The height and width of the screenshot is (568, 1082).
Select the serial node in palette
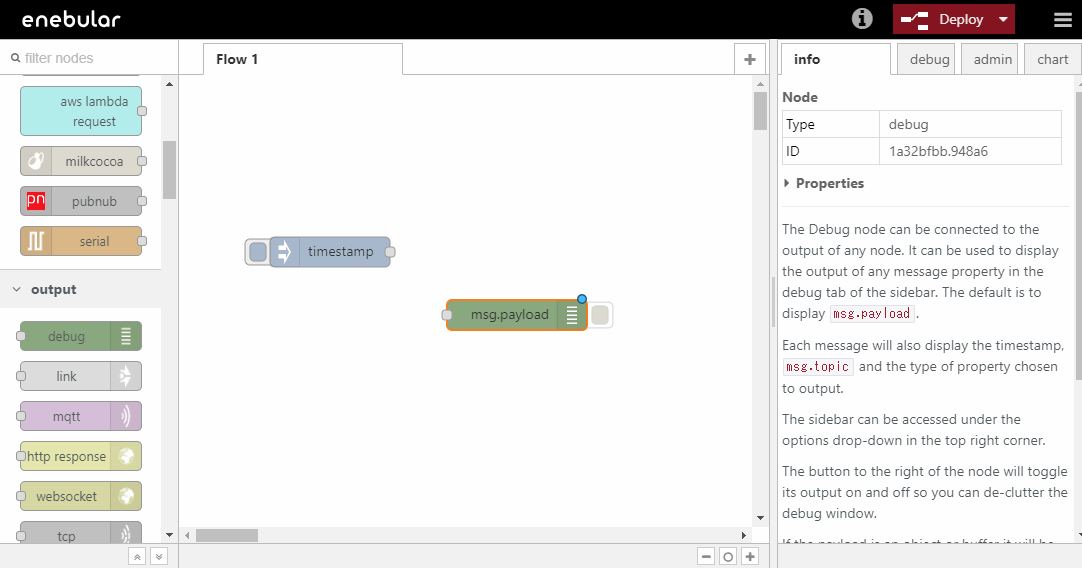(80, 241)
